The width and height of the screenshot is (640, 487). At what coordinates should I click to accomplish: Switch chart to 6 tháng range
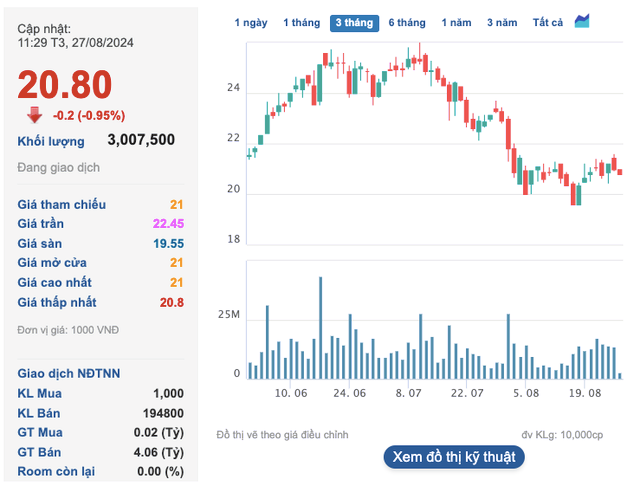pyautogui.click(x=407, y=22)
